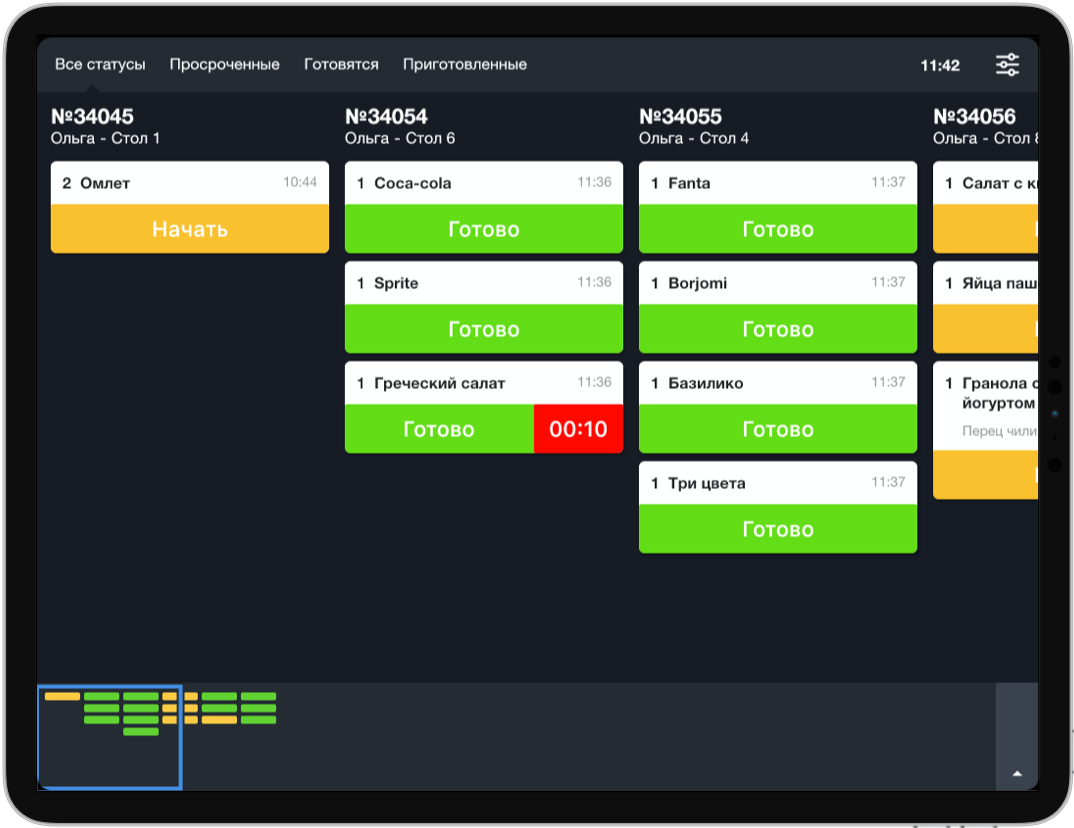1074x828 pixels.
Task: Open the filter settings sliders icon
Action: [x=1007, y=64]
